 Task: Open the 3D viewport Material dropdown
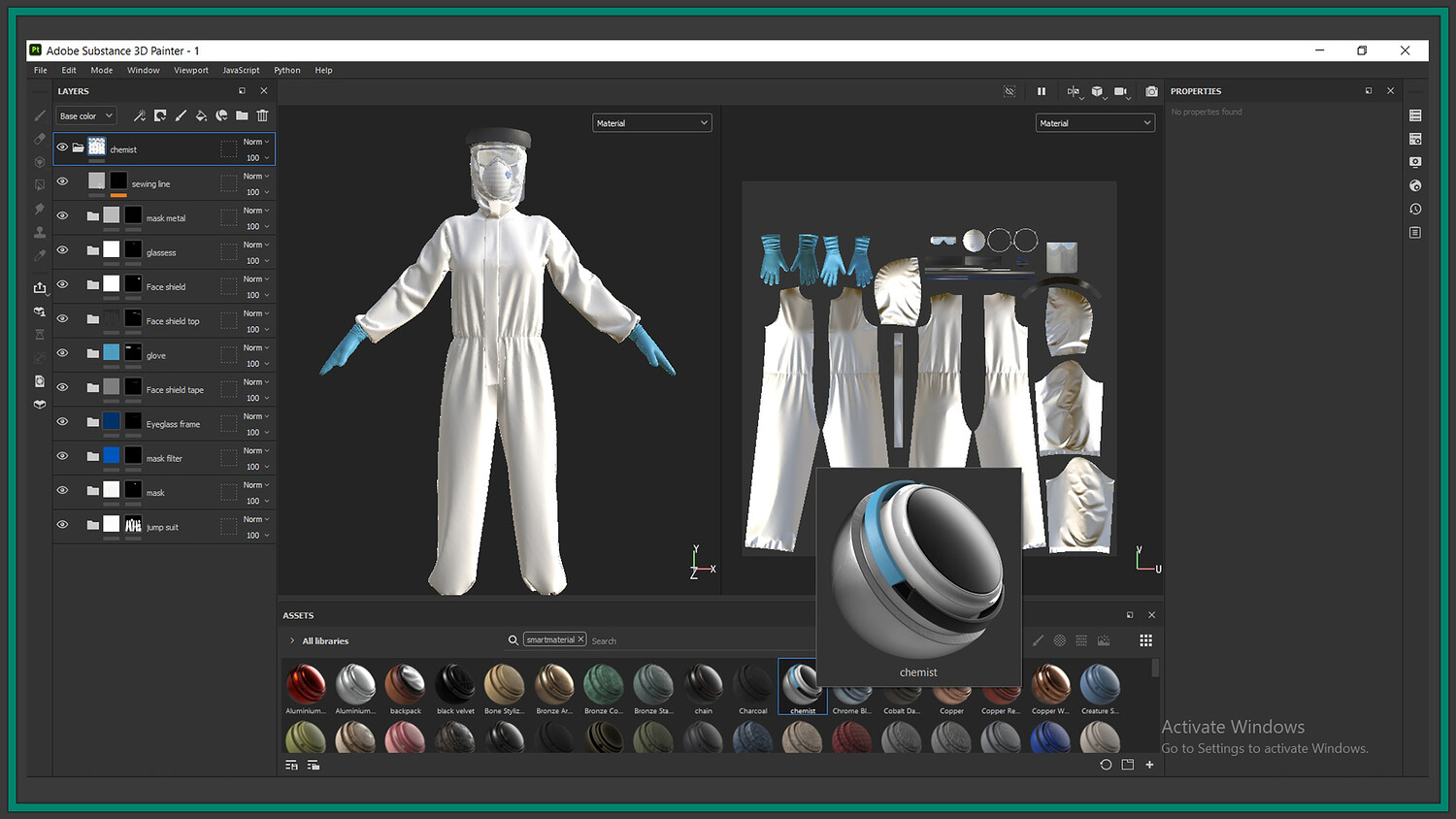pyautogui.click(x=651, y=123)
